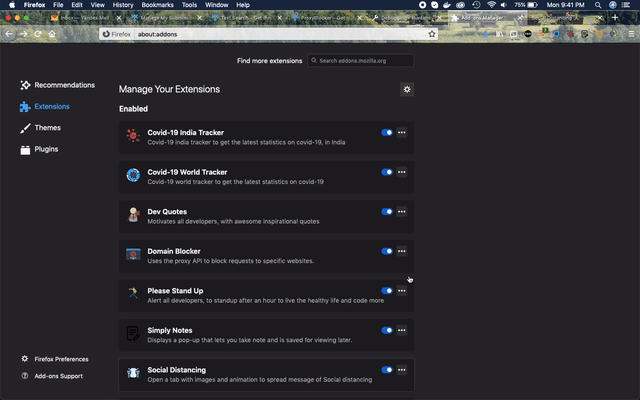Click the Social Distancing extension icon
This screenshot has height=400, width=640.
pyautogui.click(x=133, y=373)
